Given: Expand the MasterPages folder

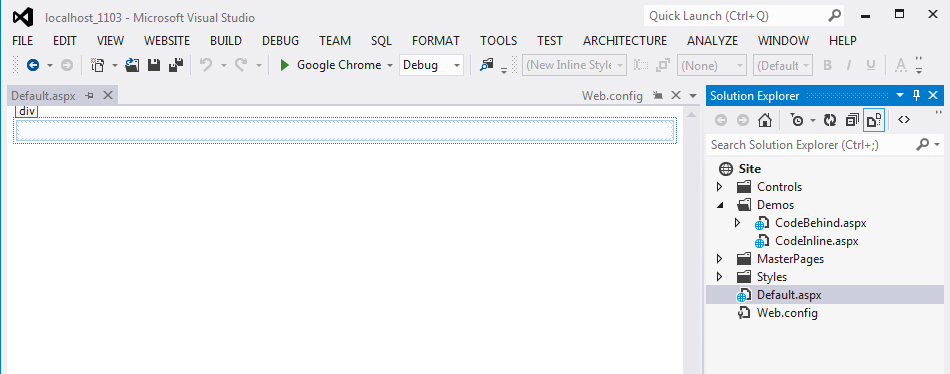Looking at the screenshot, I should (720, 259).
